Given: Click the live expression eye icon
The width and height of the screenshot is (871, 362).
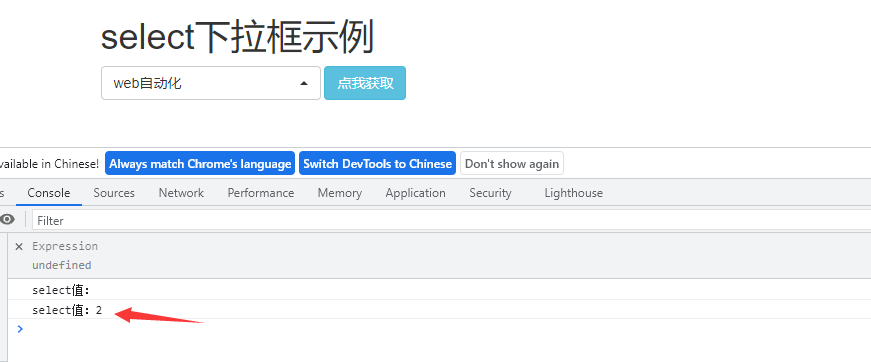Looking at the screenshot, I should click(x=7, y=220).
